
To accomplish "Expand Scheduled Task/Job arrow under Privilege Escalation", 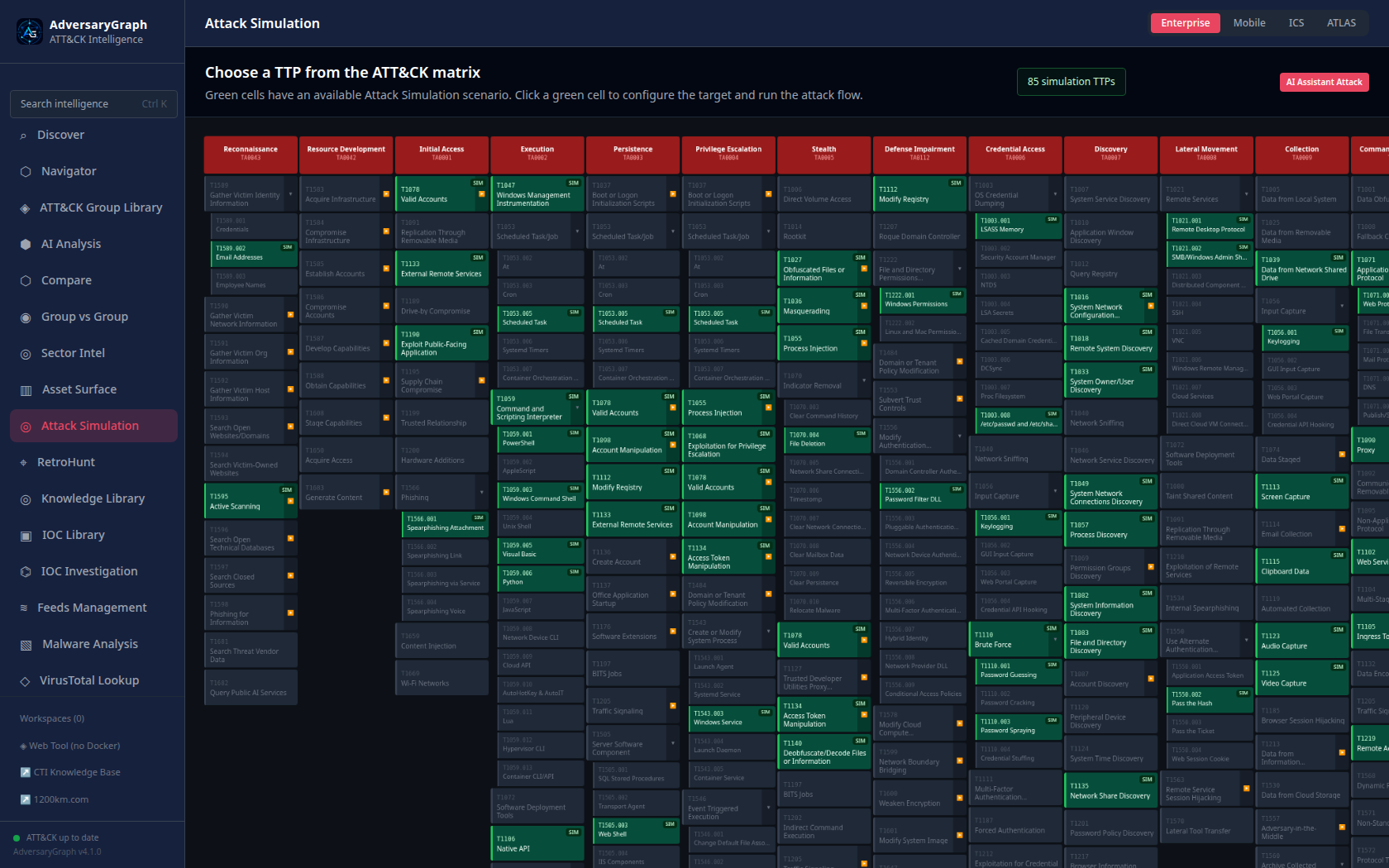I will pyautogui.click(x=768, y=231).
